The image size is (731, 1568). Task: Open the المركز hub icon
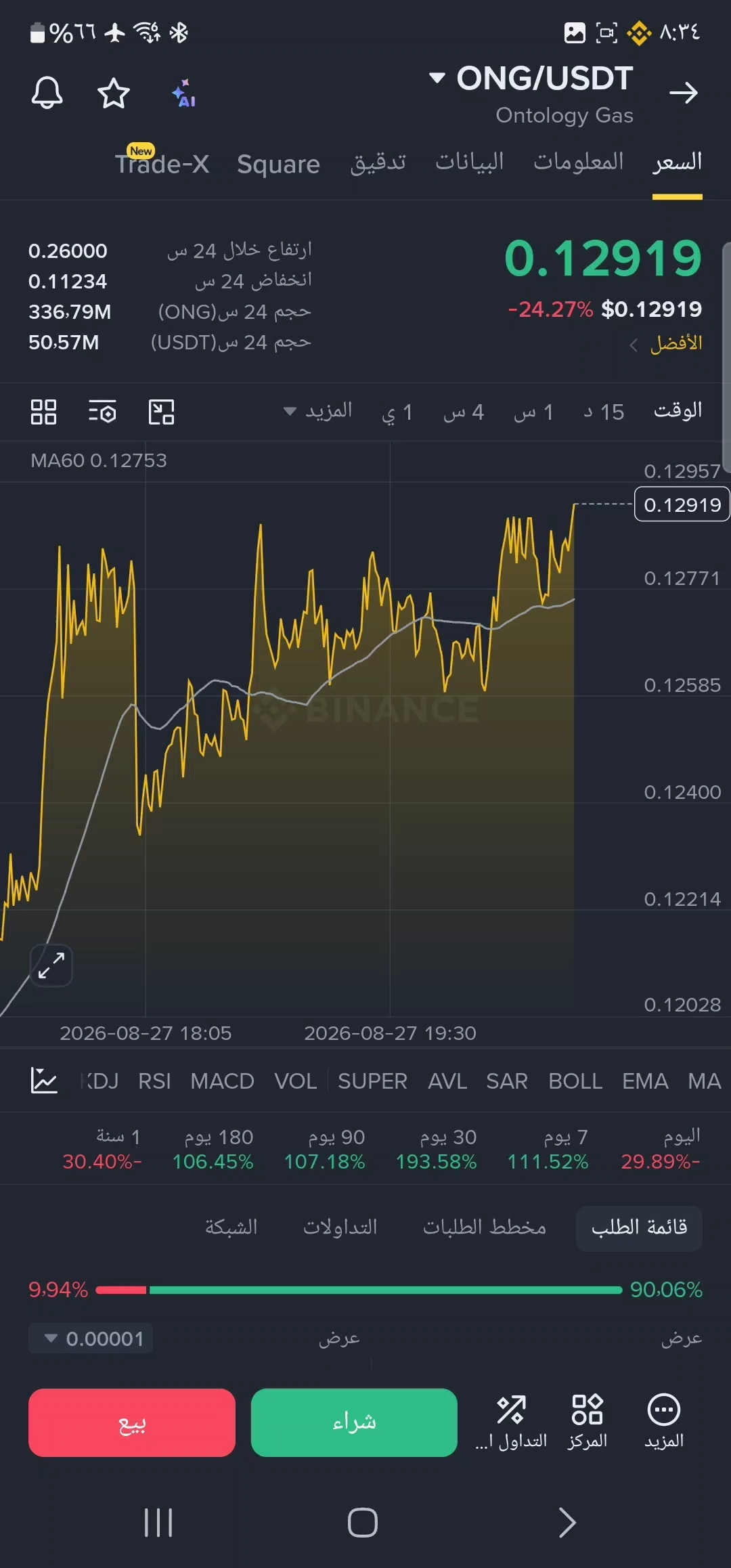coord(588,1421)
